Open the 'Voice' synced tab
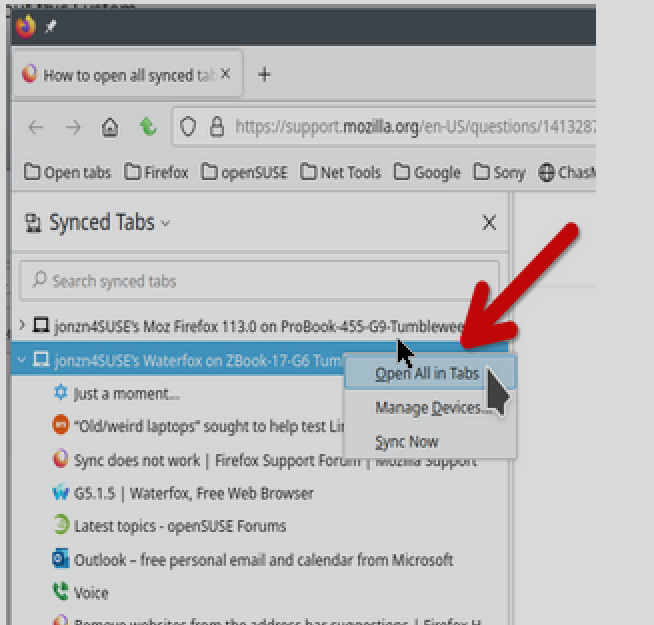The height and width of the screenshot is (625, 654). 80,592
